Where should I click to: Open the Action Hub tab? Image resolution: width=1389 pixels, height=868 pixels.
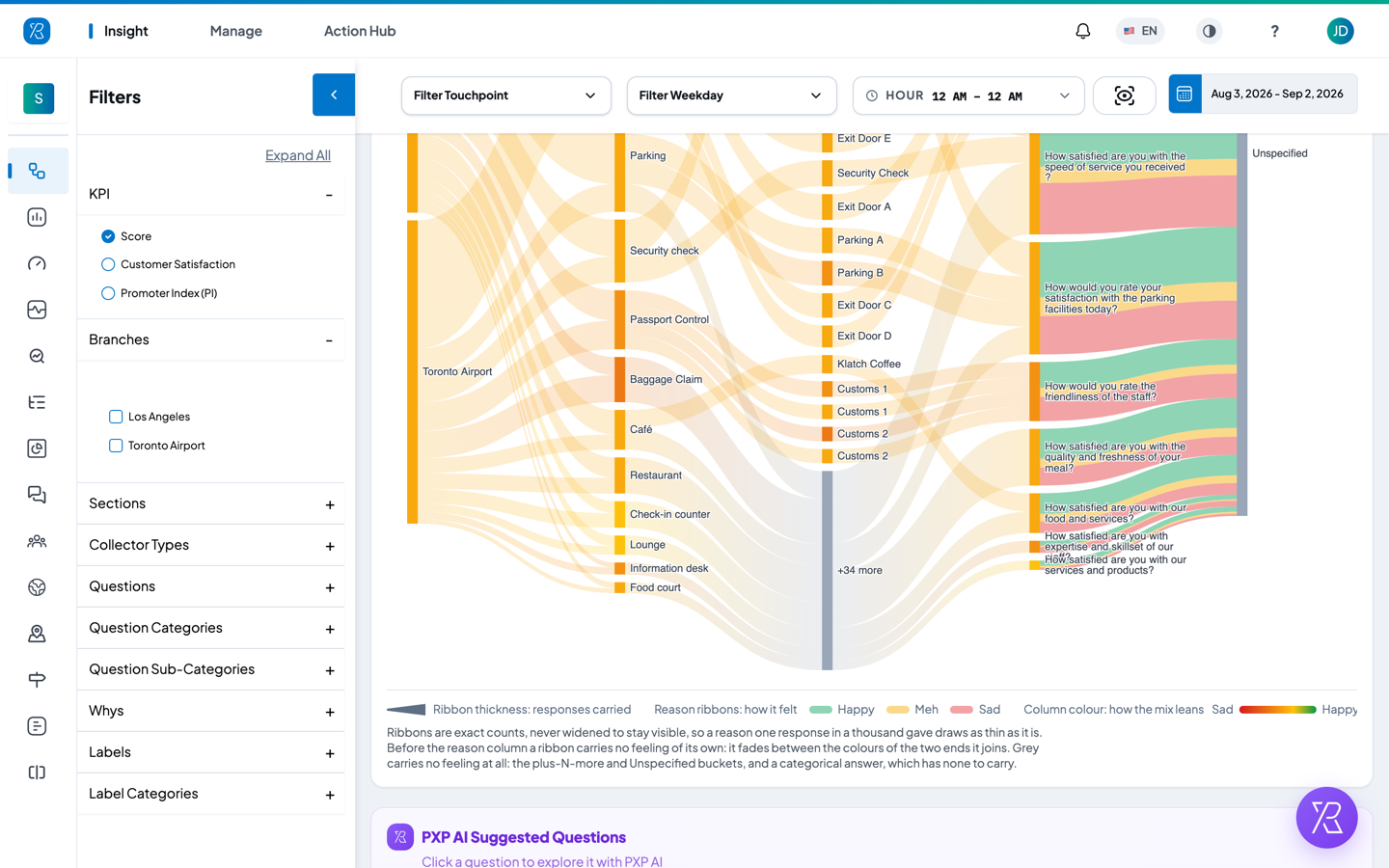[360, 31]
